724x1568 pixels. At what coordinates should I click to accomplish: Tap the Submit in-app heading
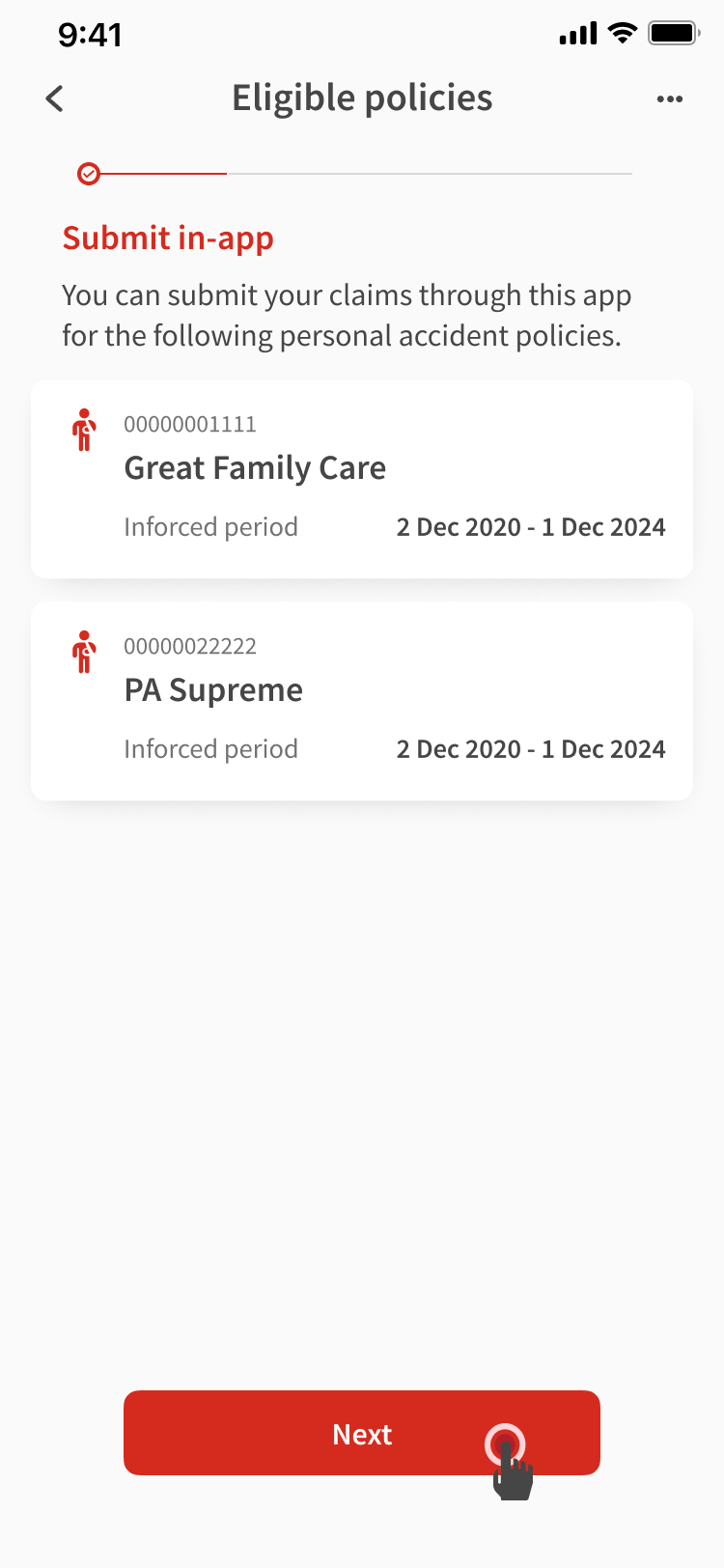(168, 238)
